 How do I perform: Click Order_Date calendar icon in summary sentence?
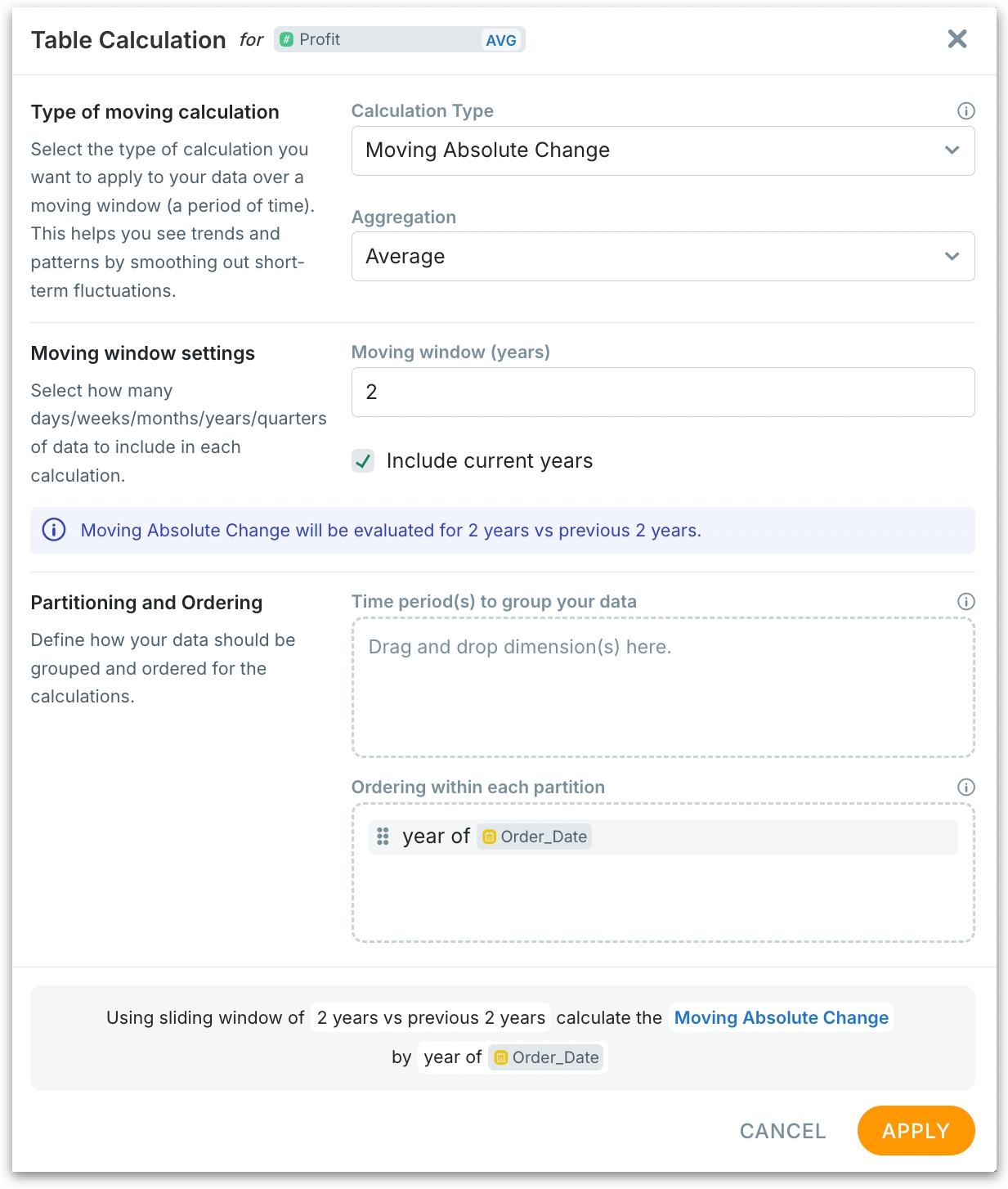tap(501, 1057)
